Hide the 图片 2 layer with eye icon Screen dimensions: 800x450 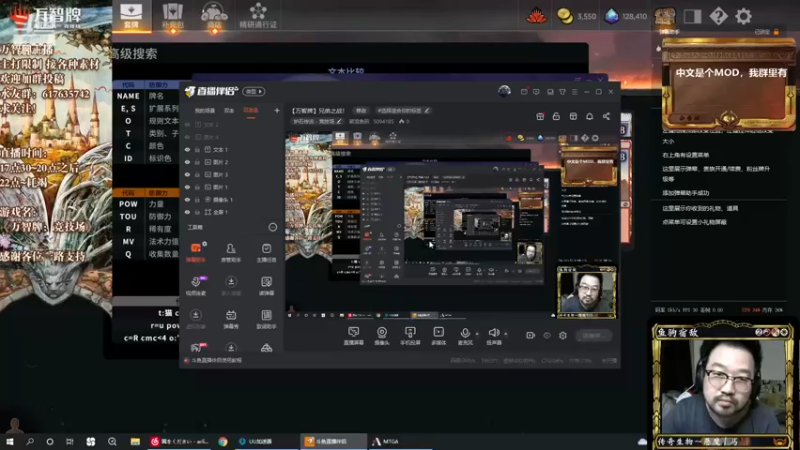tap(187, 162)
